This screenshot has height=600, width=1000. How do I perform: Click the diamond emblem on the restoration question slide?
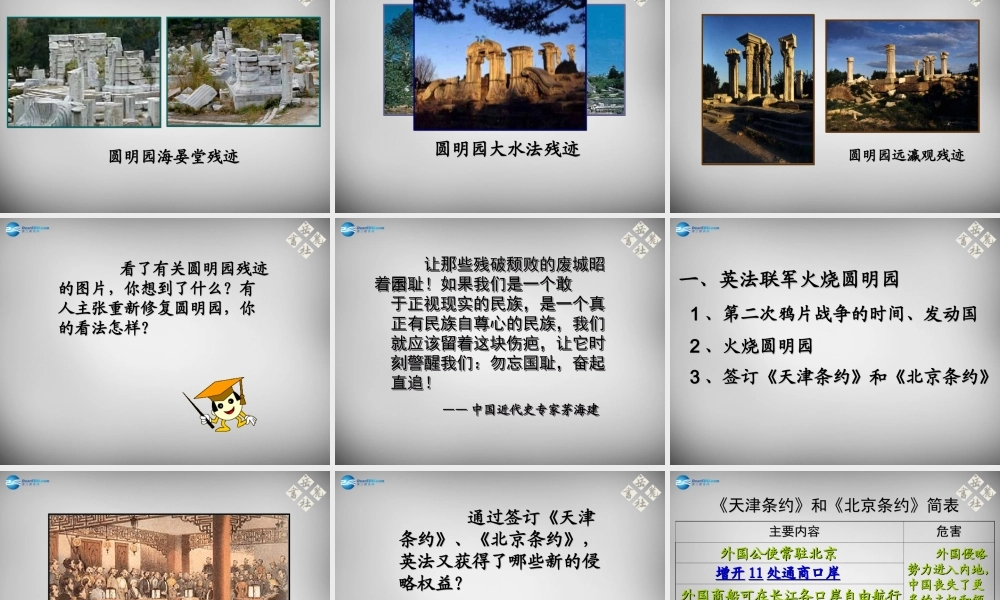tap(306, 240)
